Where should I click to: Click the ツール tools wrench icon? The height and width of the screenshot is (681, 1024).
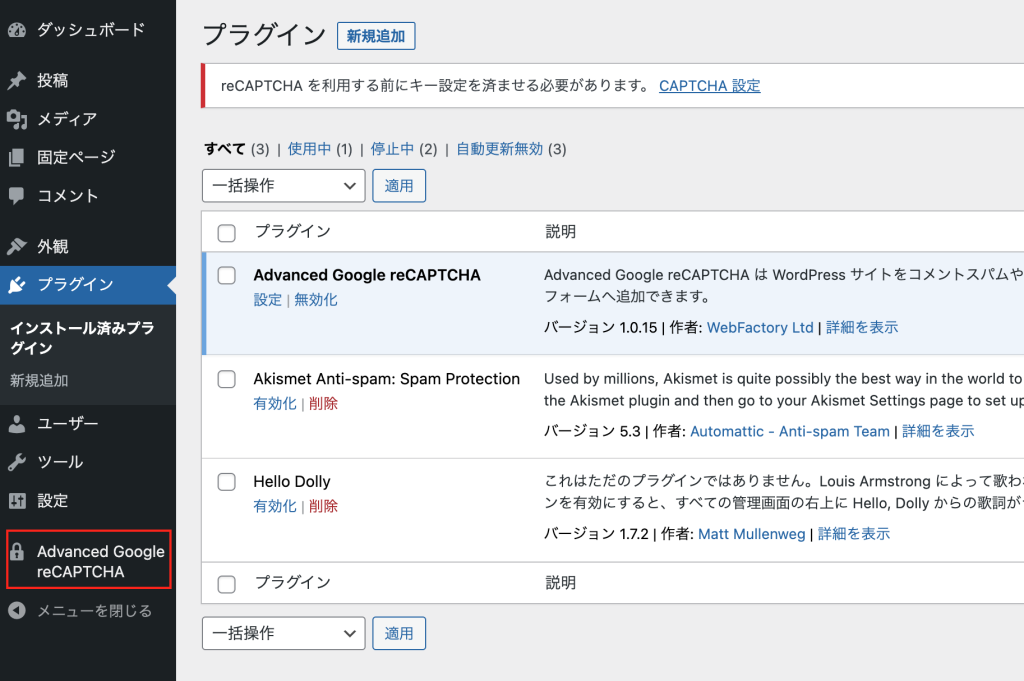(17, 462)
